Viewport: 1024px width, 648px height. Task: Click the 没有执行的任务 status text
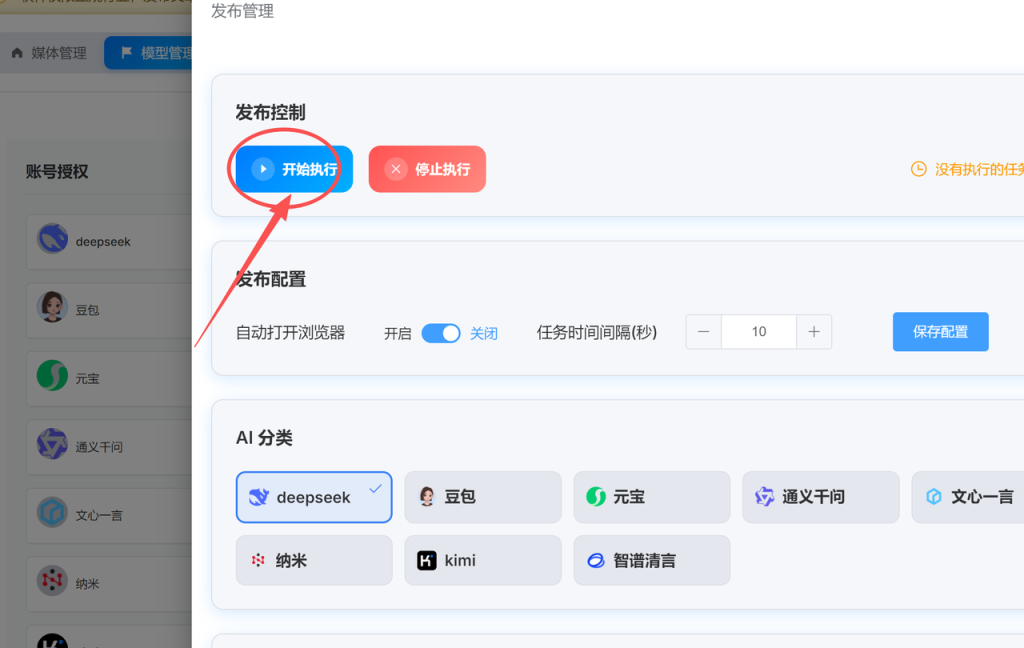pyautogui.click(x=980, y=169)
